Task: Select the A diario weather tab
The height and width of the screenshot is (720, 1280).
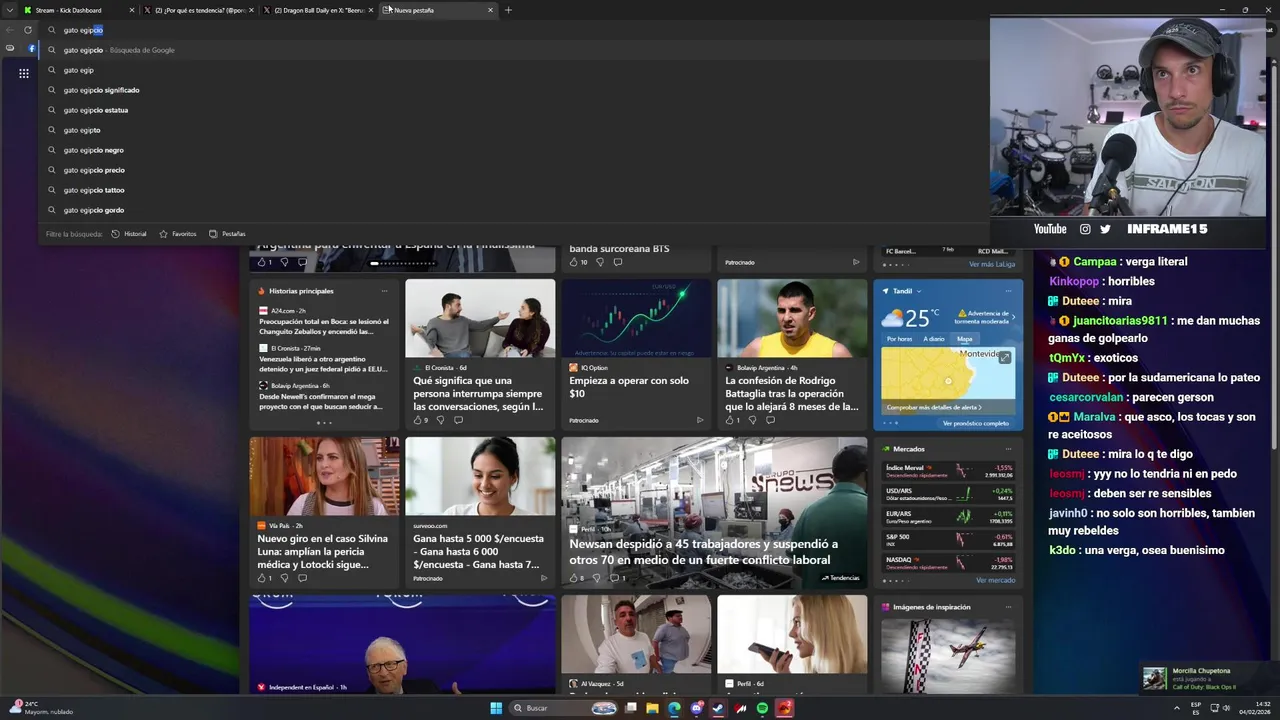Action: click(x=933, y=339)
